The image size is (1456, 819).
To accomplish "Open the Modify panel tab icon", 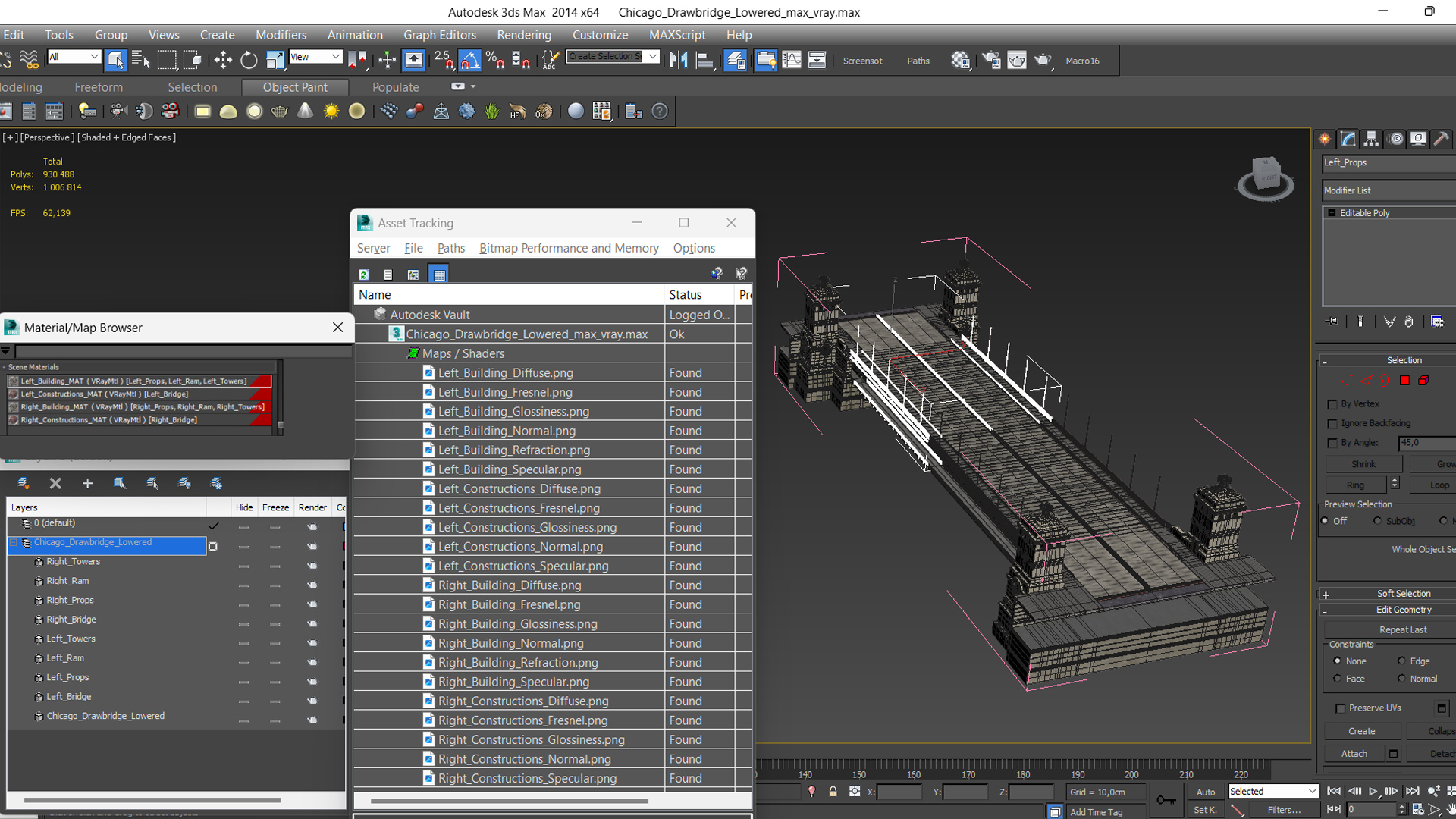I will coord(1348,139).
